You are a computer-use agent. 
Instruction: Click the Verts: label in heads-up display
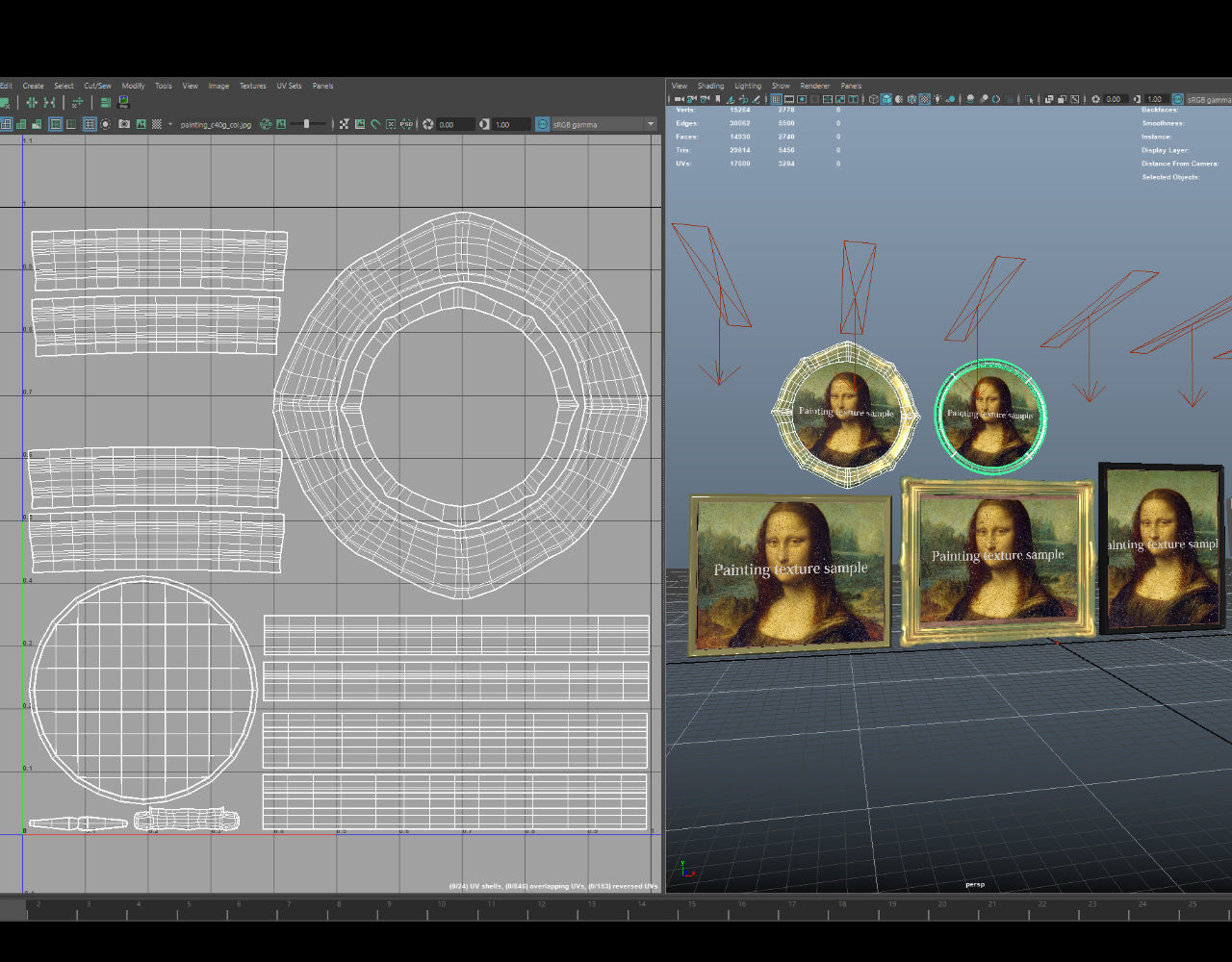tap(686, 110)
